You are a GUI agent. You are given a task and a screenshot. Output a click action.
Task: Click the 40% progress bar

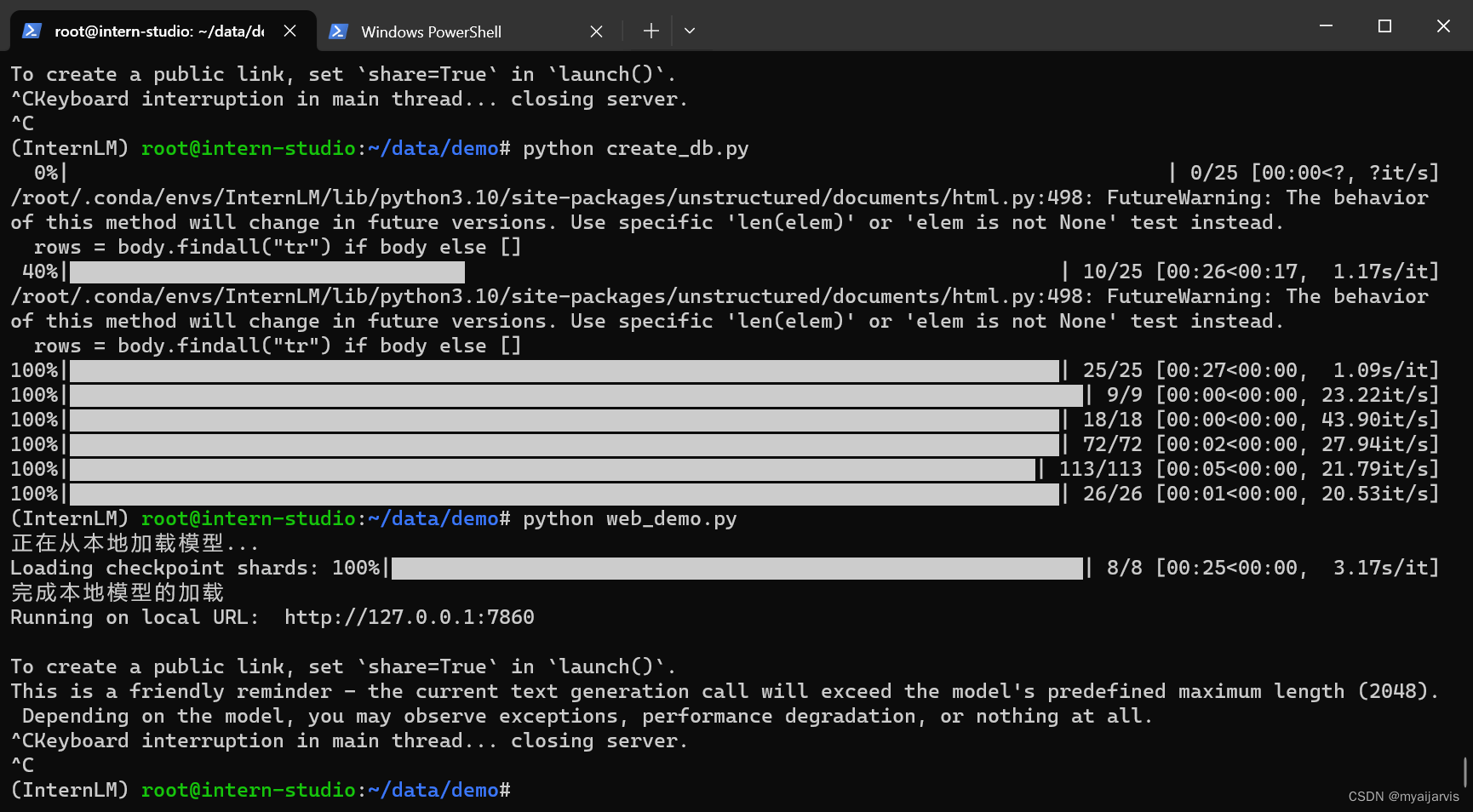267,272
